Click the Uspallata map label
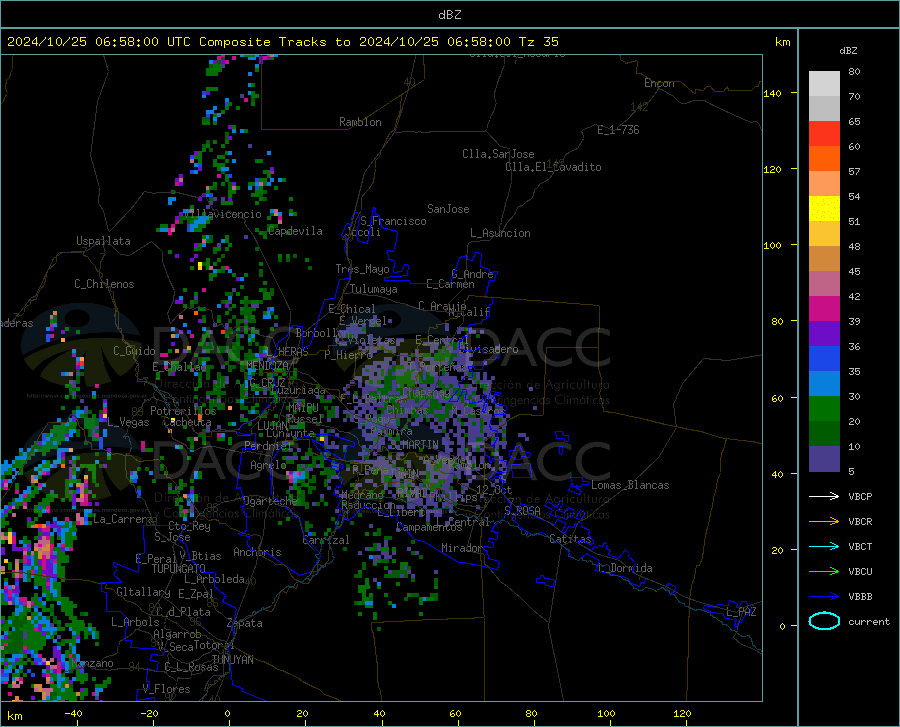This screenshot has width=900, height=727. point(103,241)
